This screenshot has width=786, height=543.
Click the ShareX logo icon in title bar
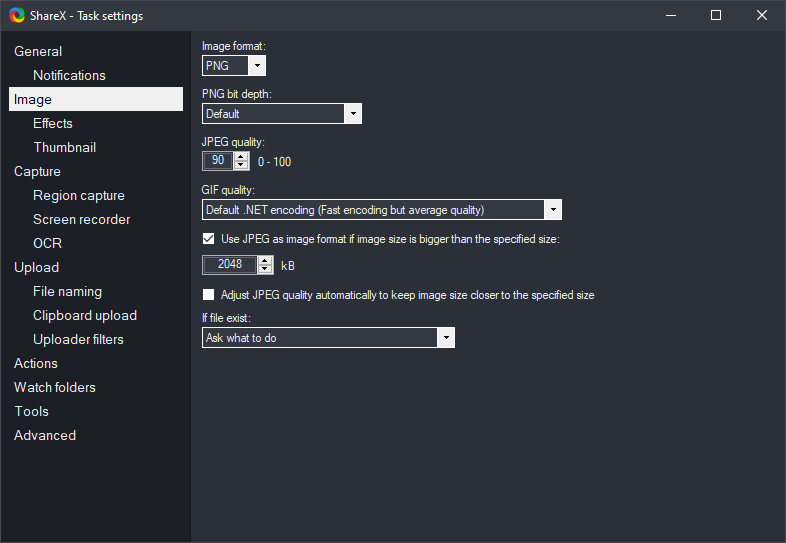(16, 15)
